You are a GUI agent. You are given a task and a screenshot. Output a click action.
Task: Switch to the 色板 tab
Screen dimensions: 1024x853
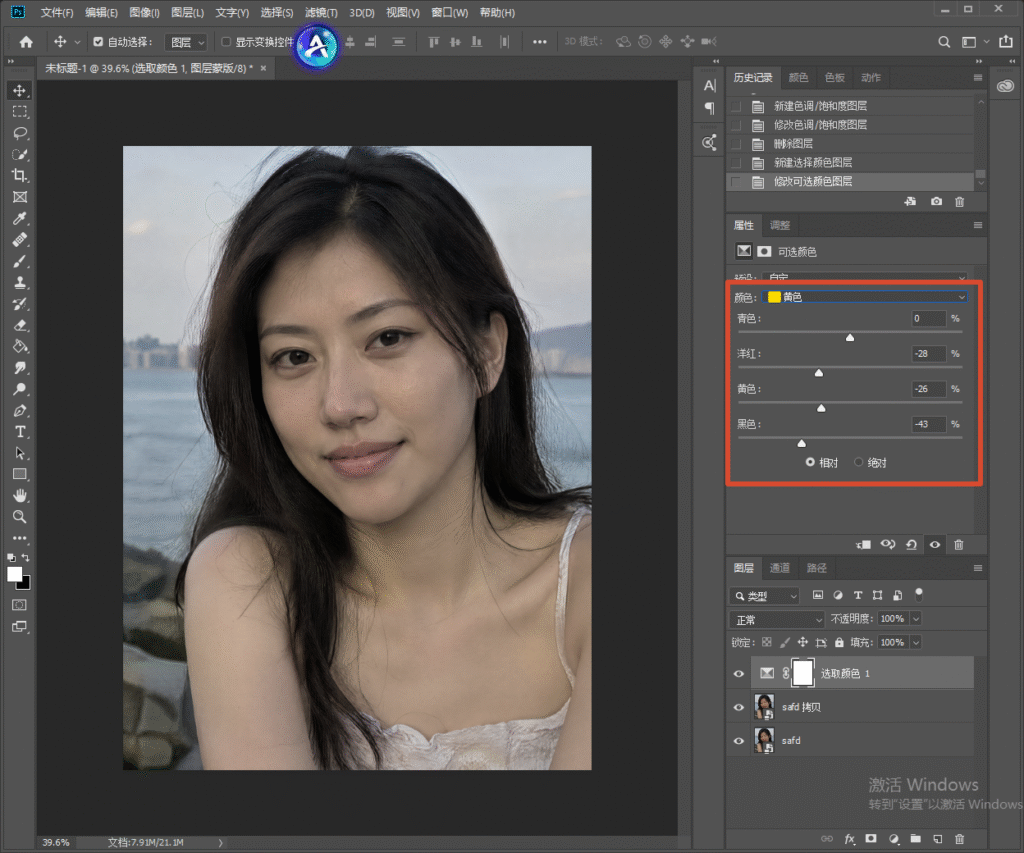coord(835,78)
